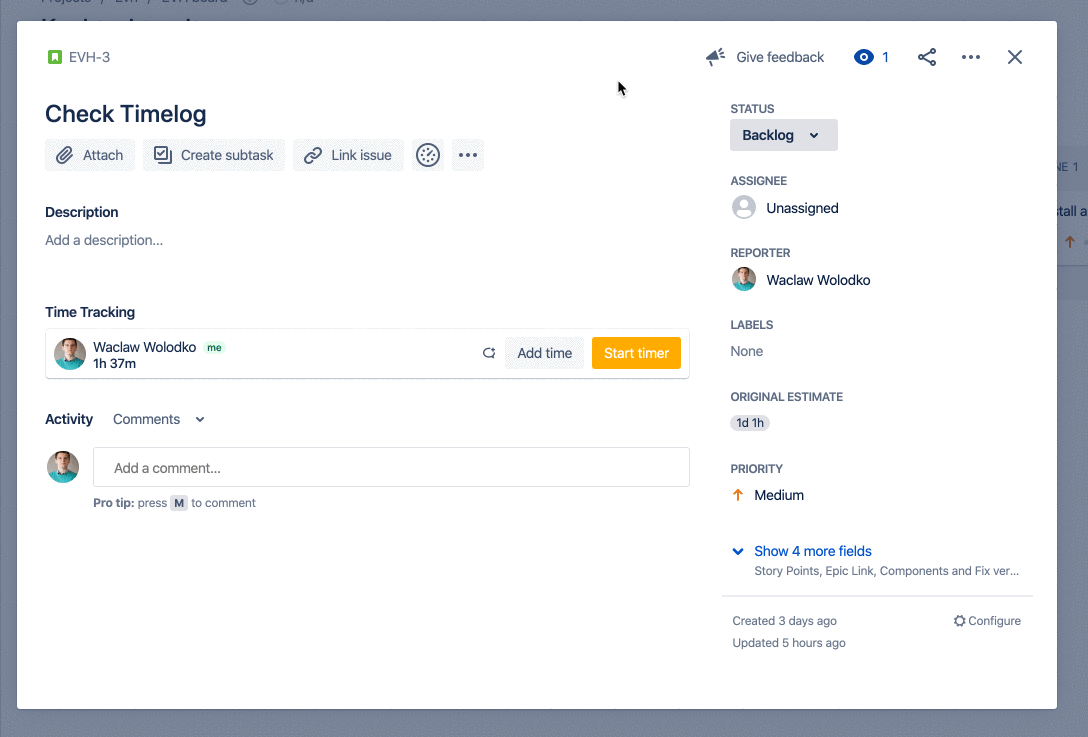Click the share issue icon
Screen dimensions: 1088x737
[927, 57]
